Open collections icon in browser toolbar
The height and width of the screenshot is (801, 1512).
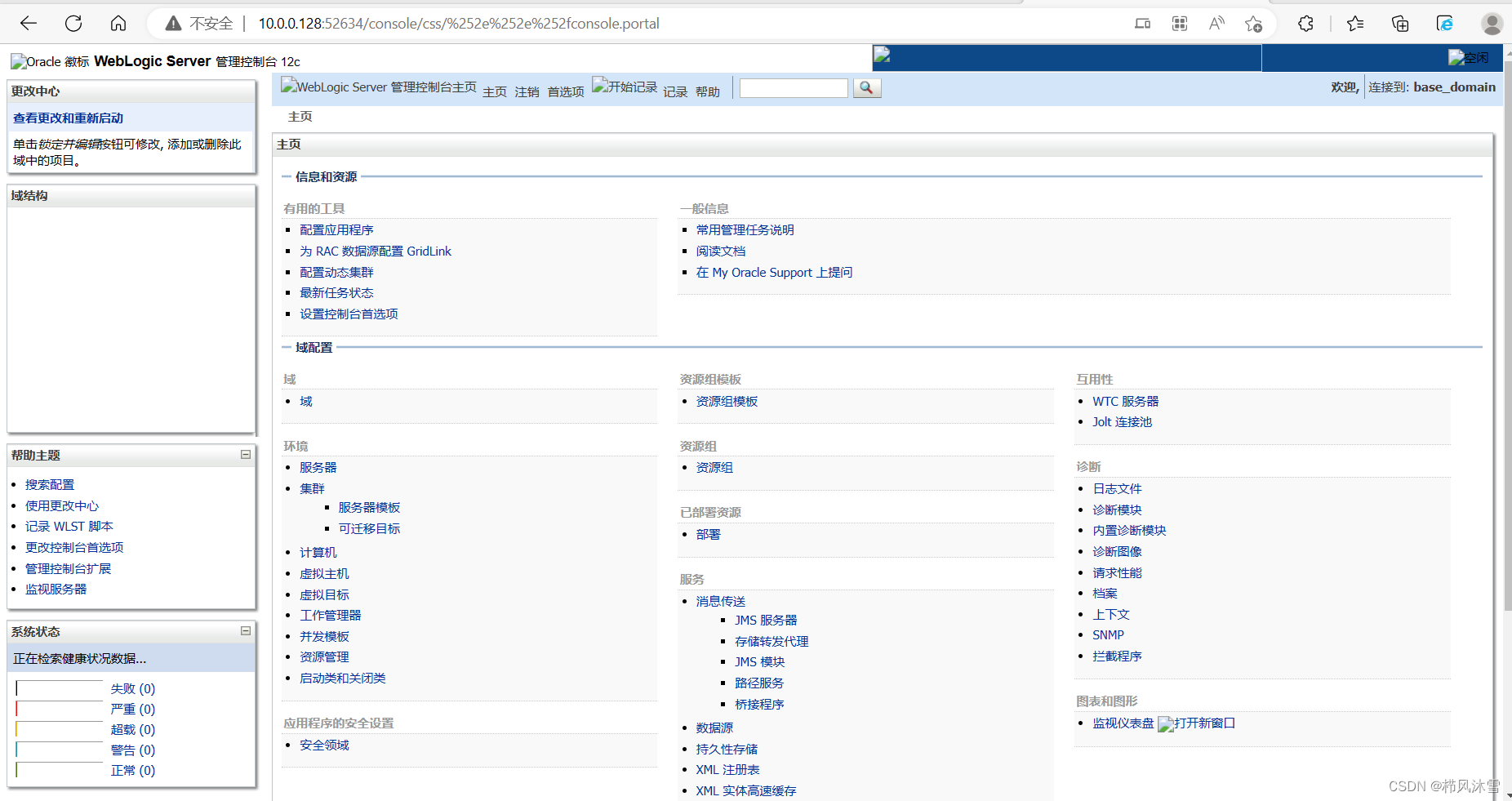point(1400,24)
